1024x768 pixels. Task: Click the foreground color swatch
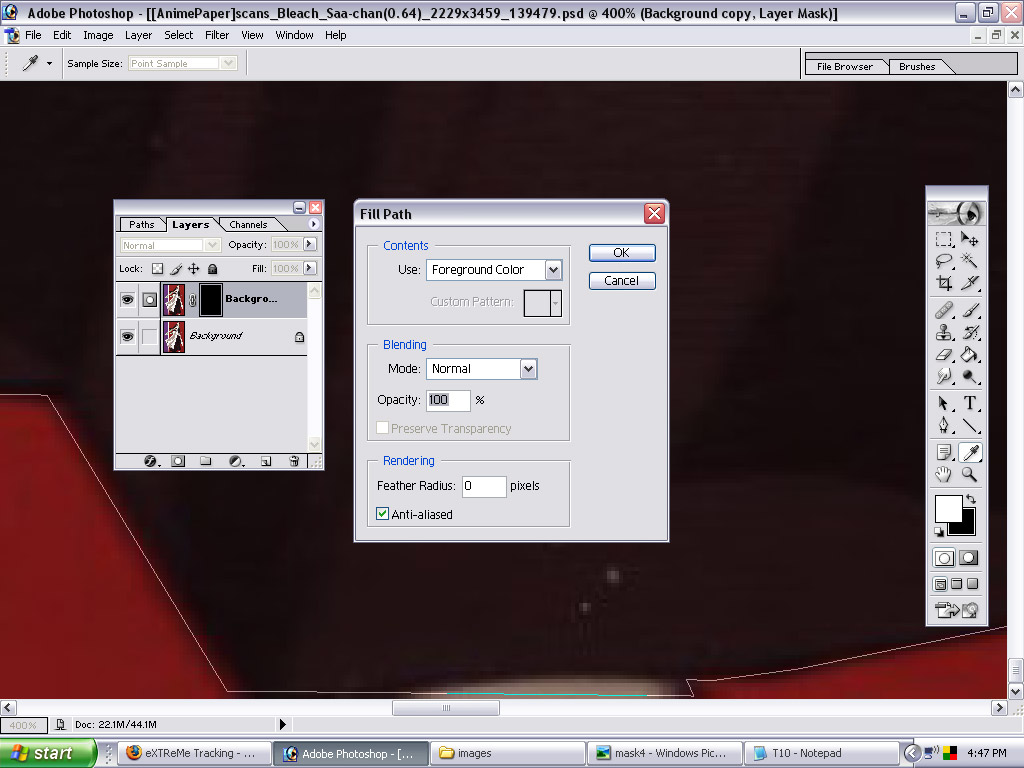948,508
